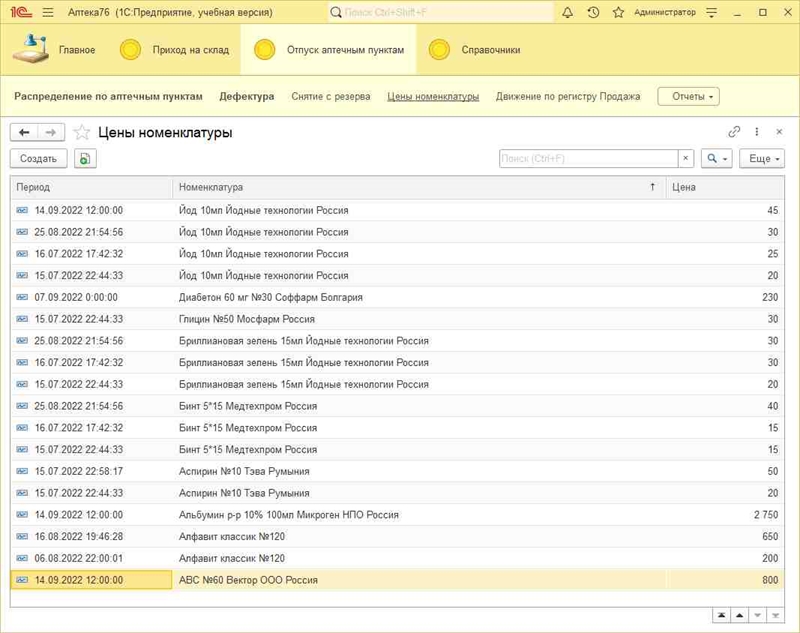Select АВС №60 Вектор ООО Россия
Image resolution: width=800 pixels, height=633 pixels.
click(x=397, y=580)
